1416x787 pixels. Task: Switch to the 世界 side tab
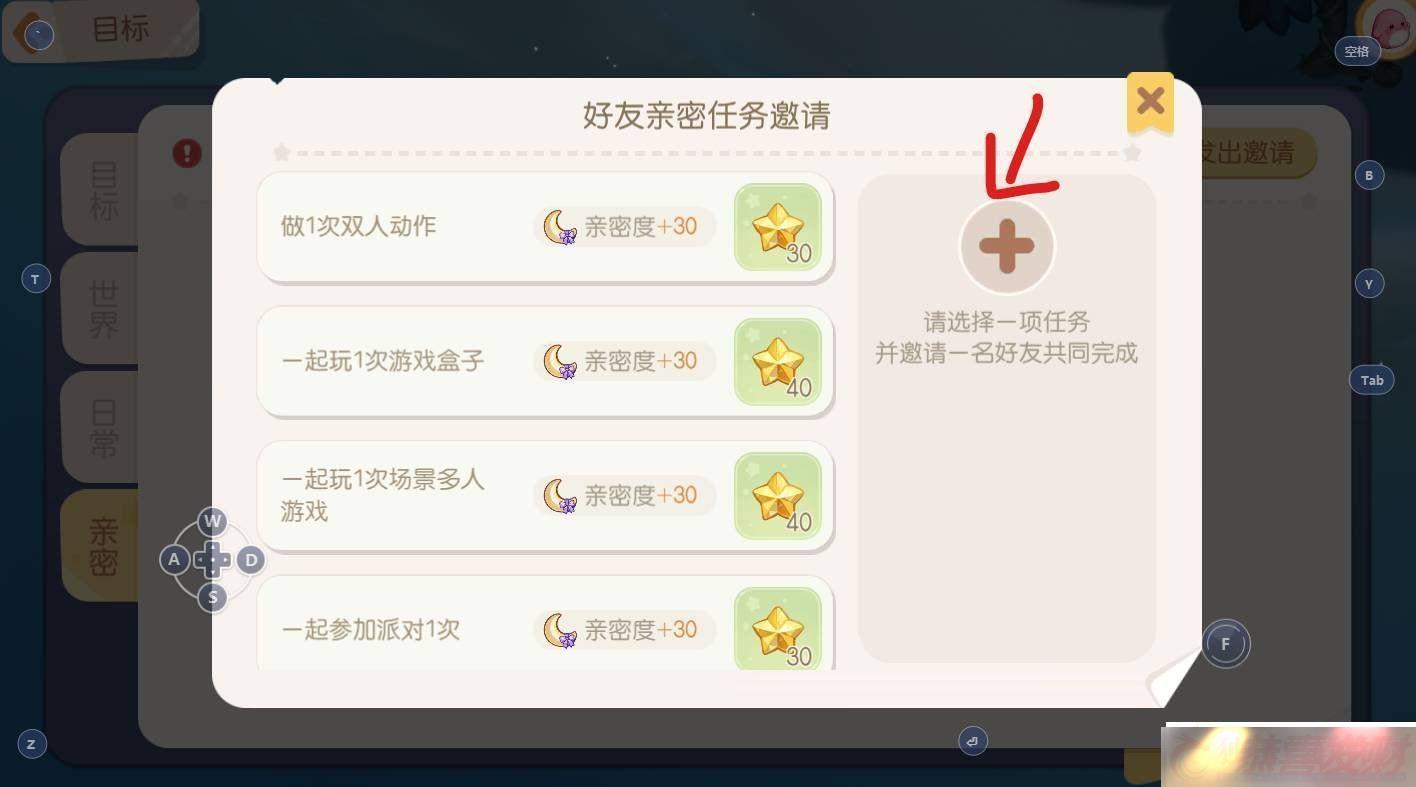point(101,308)
